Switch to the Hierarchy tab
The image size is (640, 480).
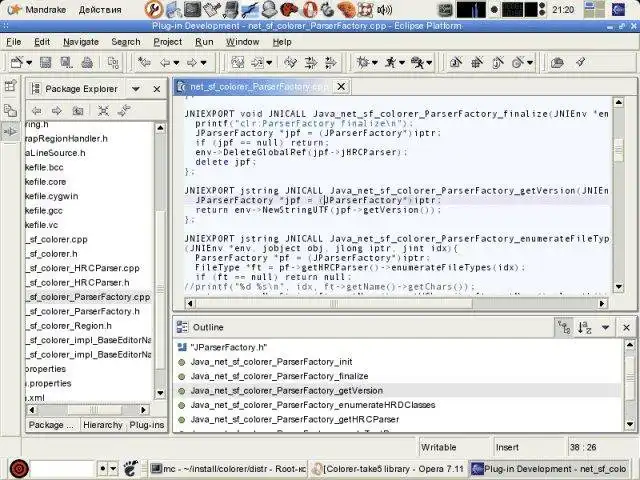pos(103,425)
